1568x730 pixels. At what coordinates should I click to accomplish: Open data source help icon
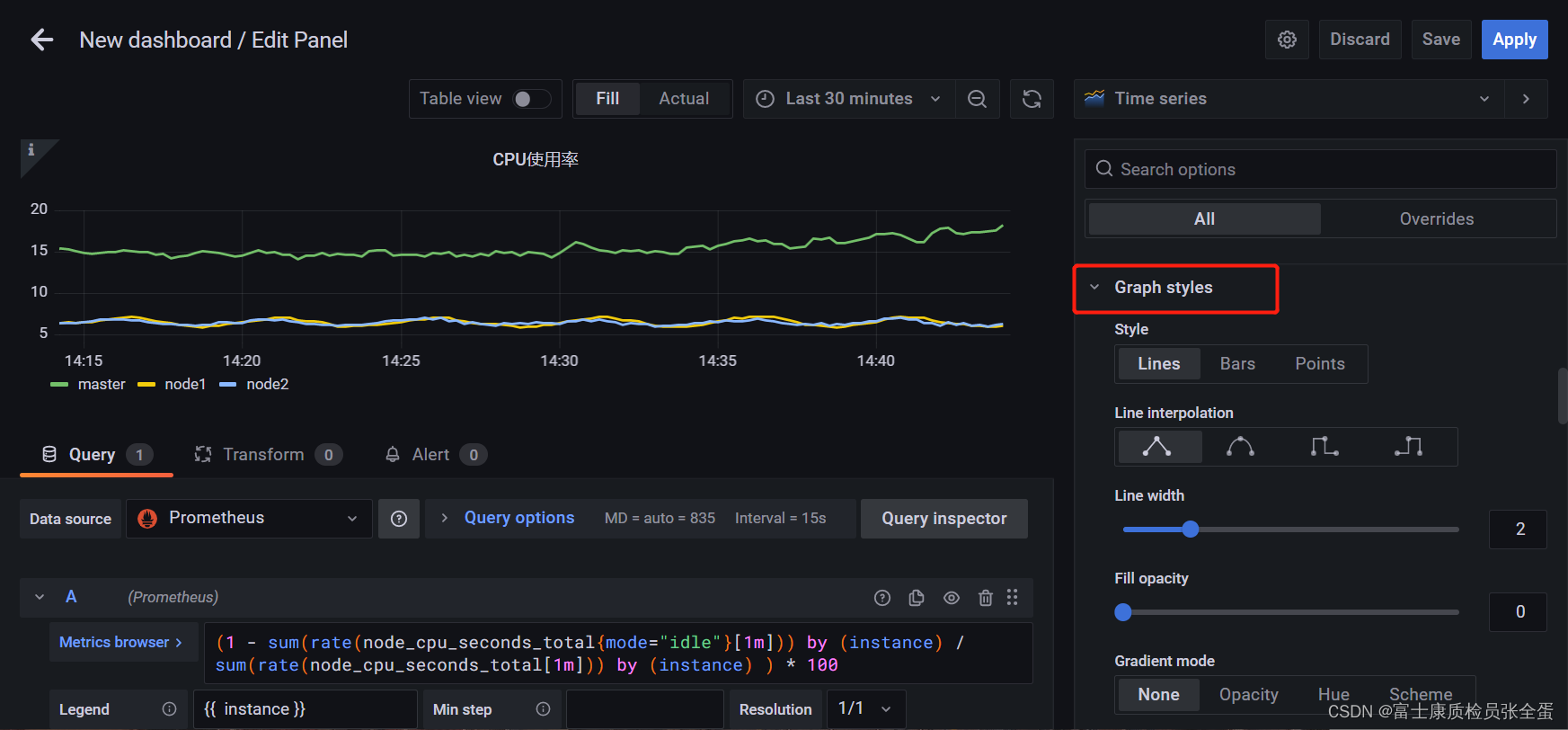[399, 519]
